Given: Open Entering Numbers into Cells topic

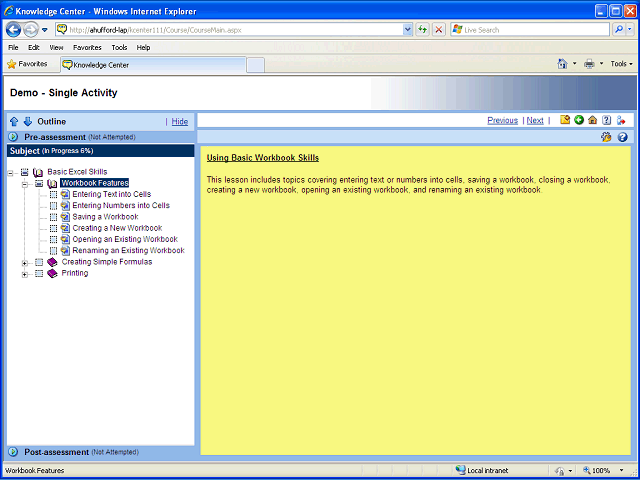Looking at the screenshot, I should pyautogui.click(x=121, y=206).
